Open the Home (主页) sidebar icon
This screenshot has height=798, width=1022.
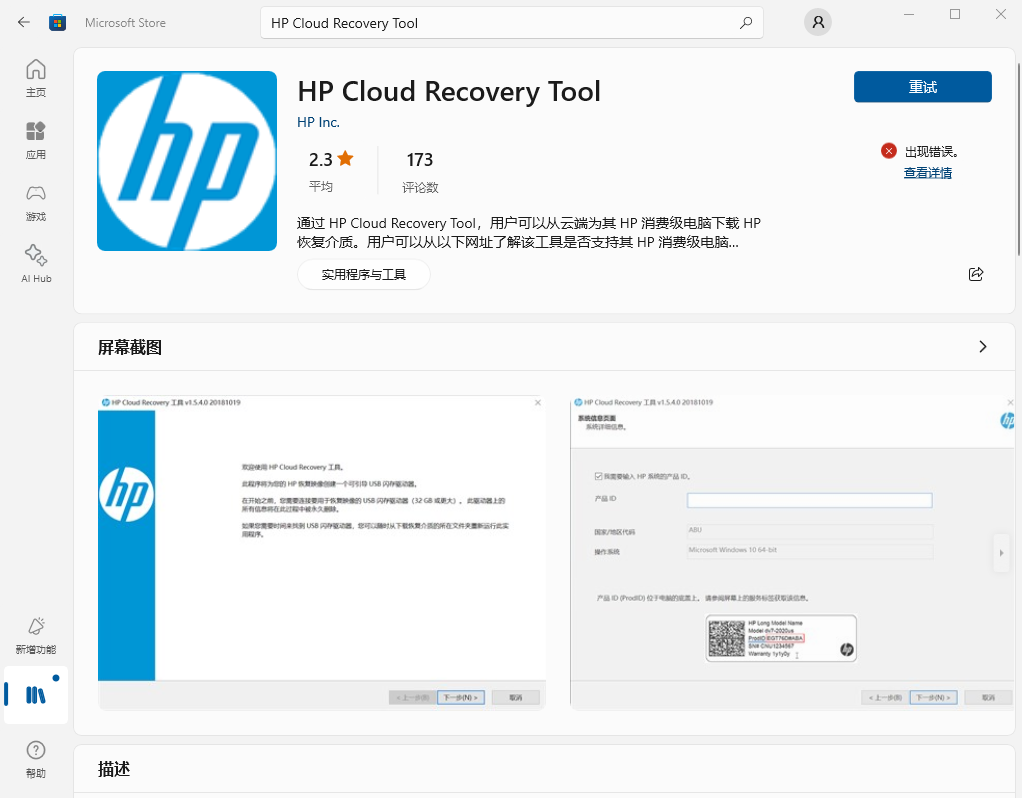pos(35,79)
